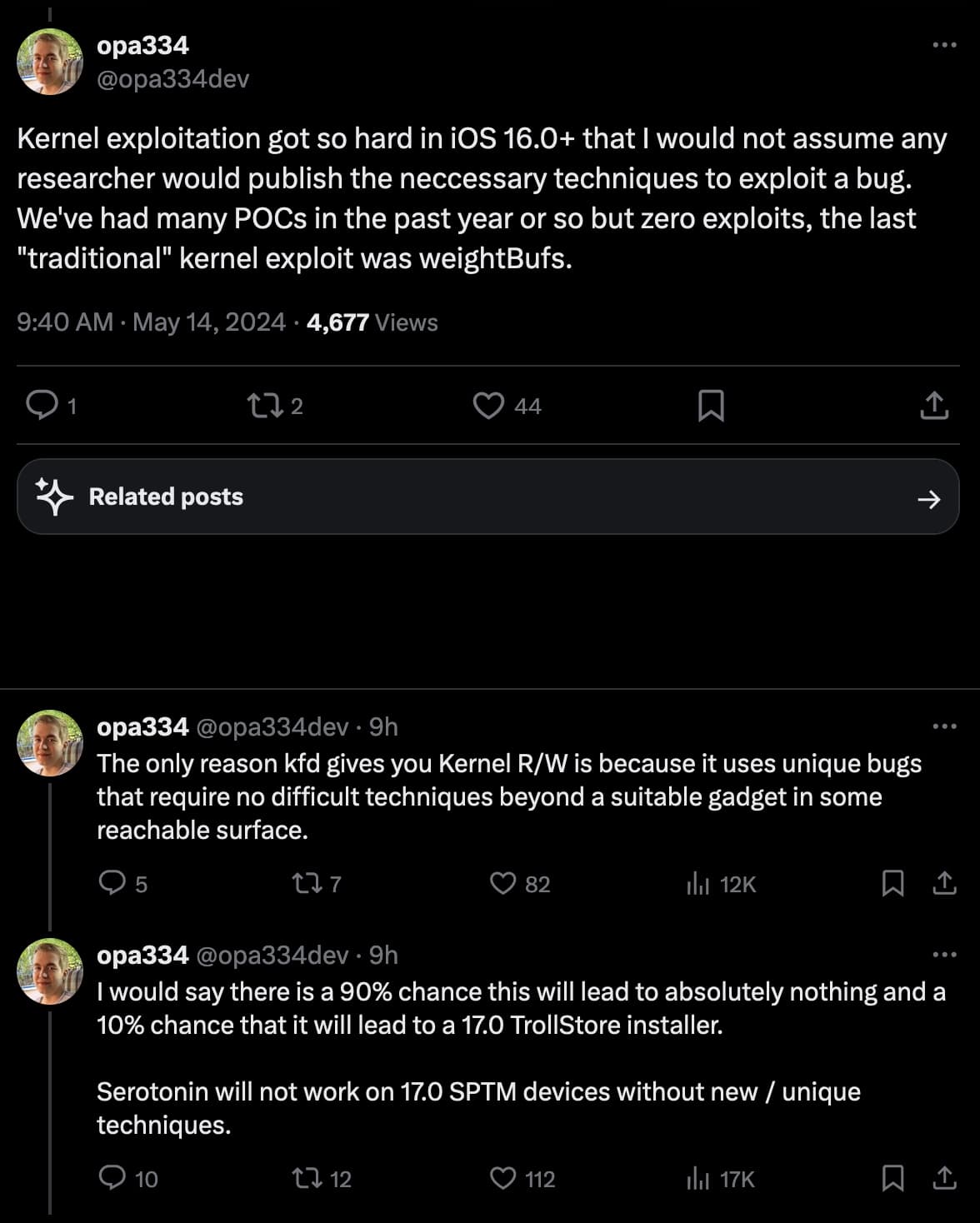Repost the TrollStore post with 12 reposts
Viewport: 980px width, 1223px height.
308,1178
